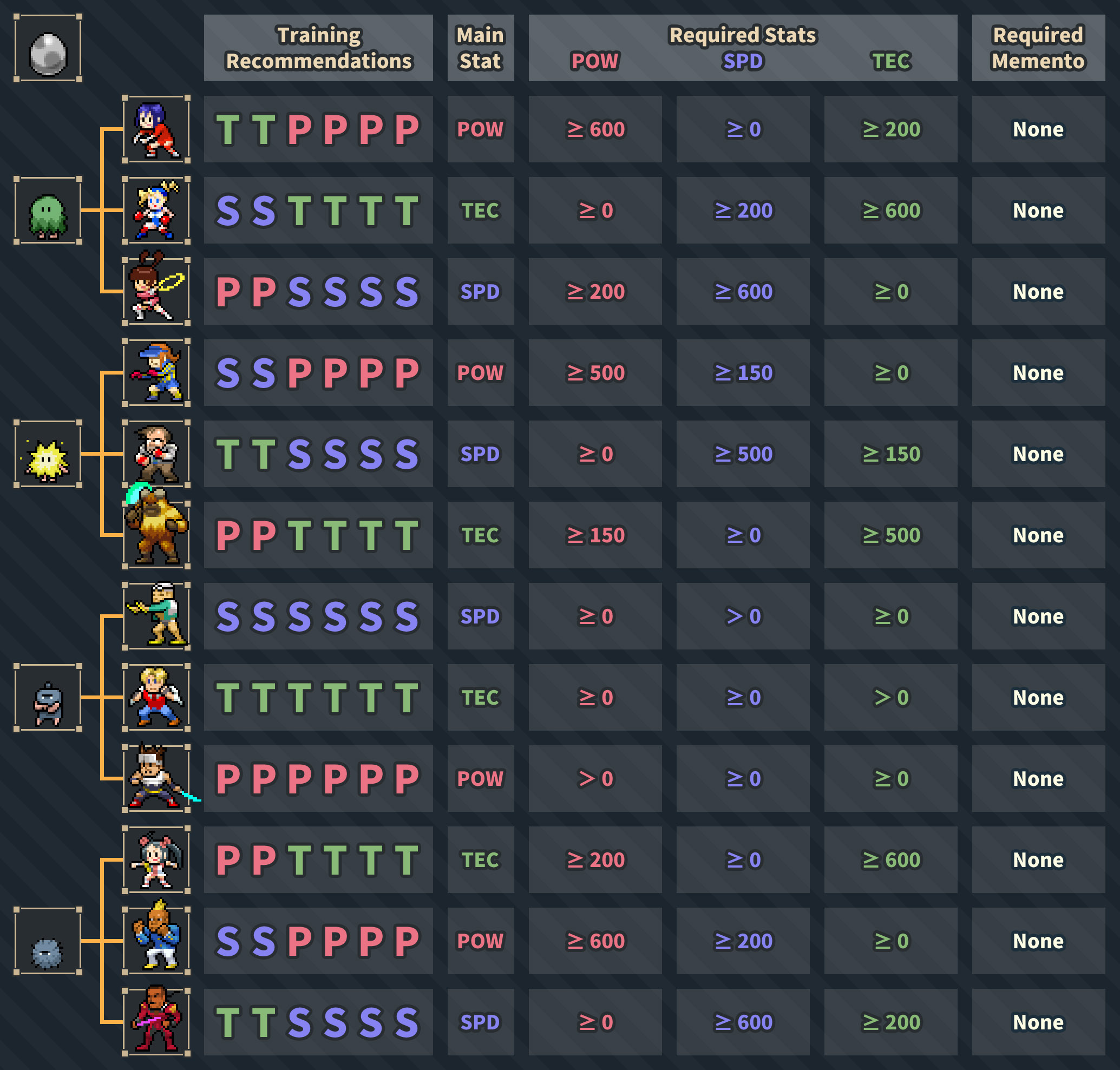
Task: Click the TEC required stats header label
Action: (x=891, y=61)
